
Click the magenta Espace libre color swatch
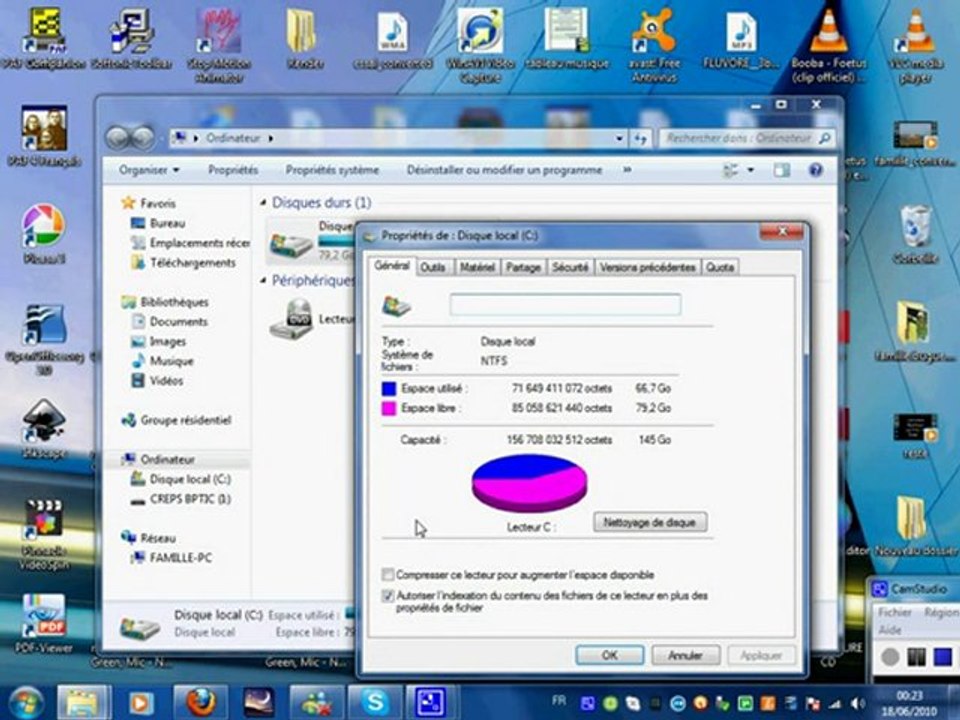tap(389, 408)
